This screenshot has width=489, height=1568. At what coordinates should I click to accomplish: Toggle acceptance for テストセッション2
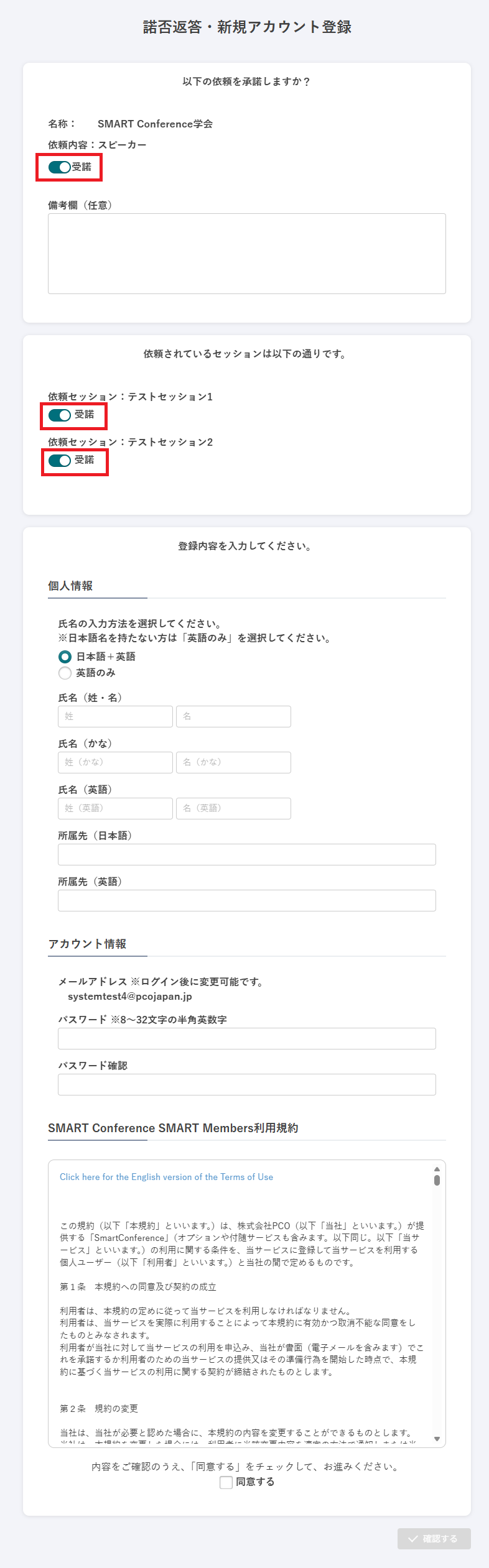pyautogui.click(x=60, y=461)
